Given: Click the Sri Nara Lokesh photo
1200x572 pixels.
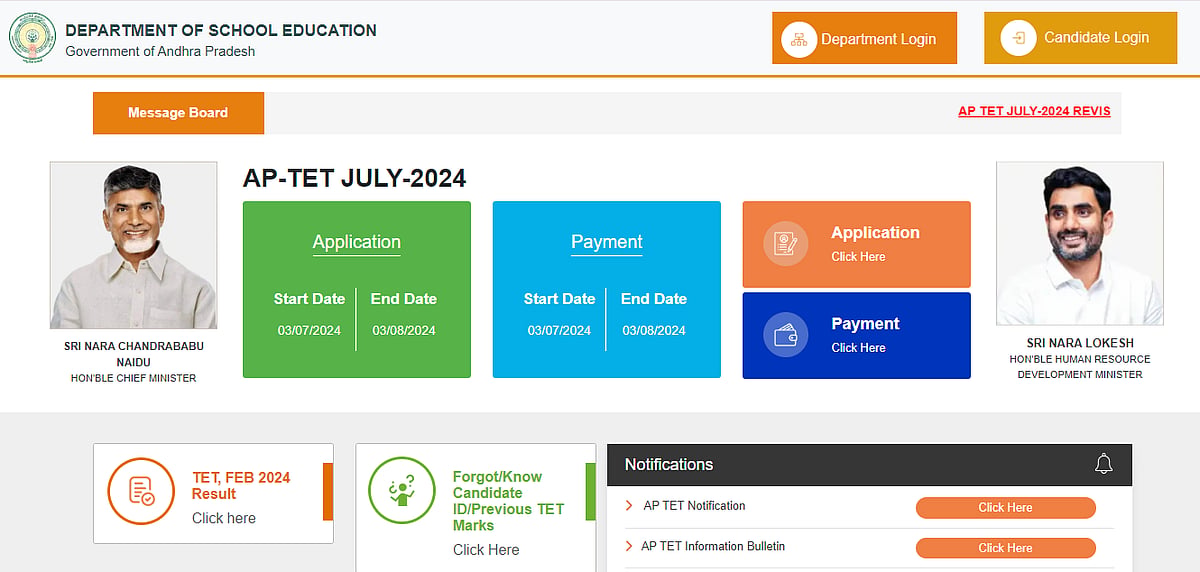Looking at the screenshot, I should click(1079, 243).
